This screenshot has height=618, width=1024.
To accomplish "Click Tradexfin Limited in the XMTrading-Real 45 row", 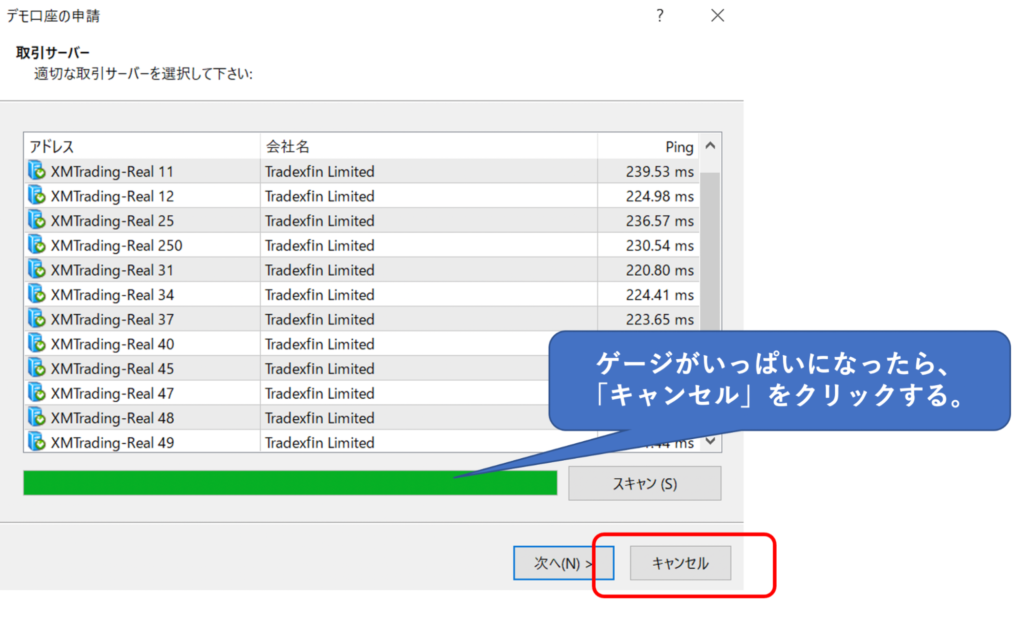I will click(319, 368).
